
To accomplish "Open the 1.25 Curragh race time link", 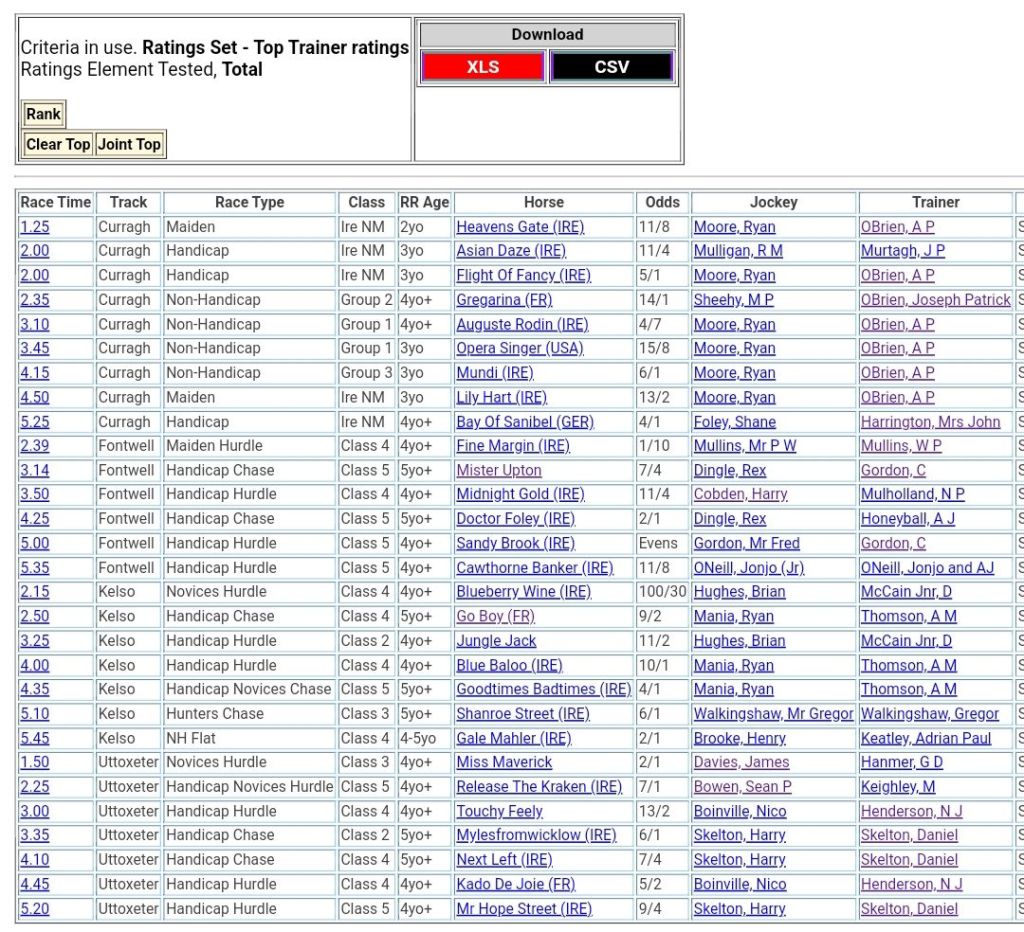I will (35, 227).
